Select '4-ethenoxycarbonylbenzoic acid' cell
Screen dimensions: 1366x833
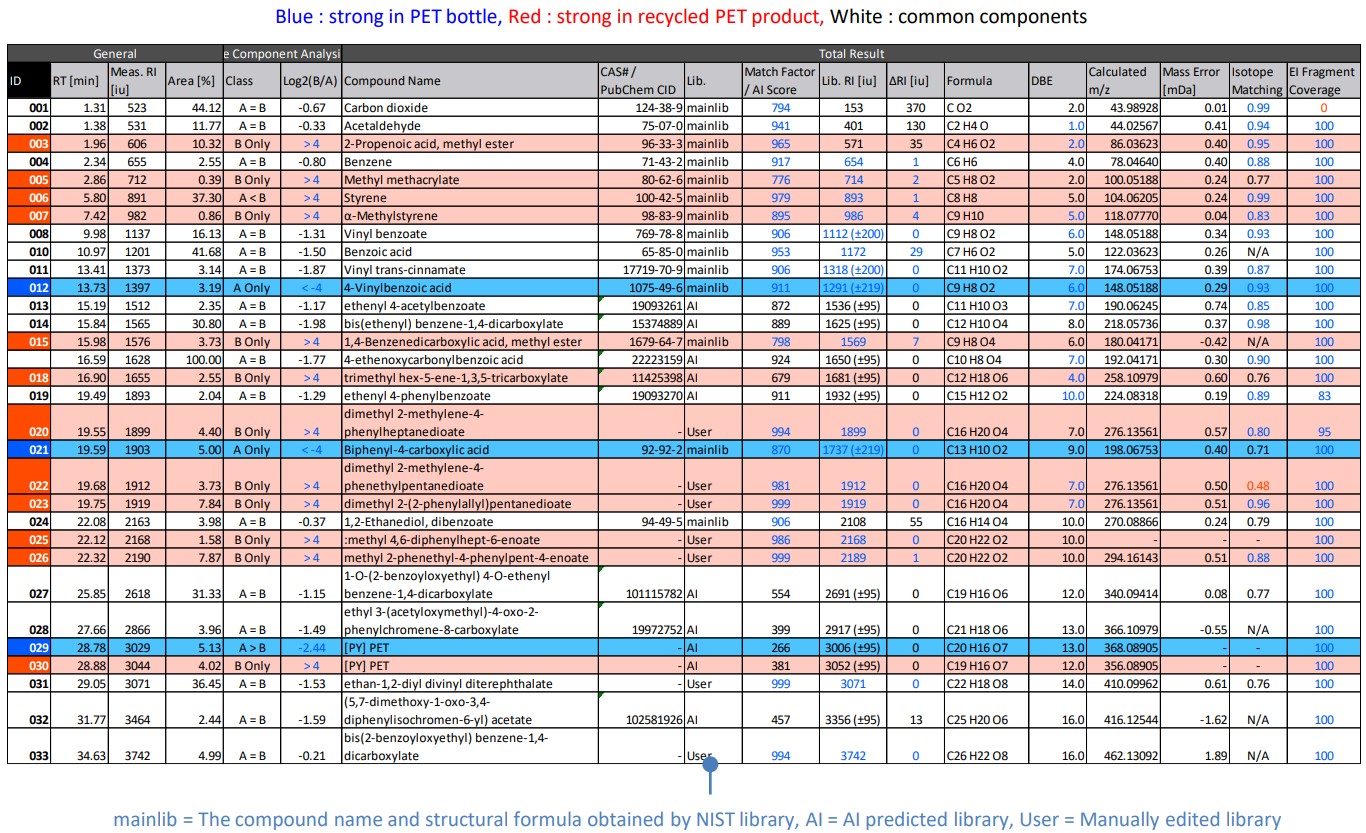(469, 359)
